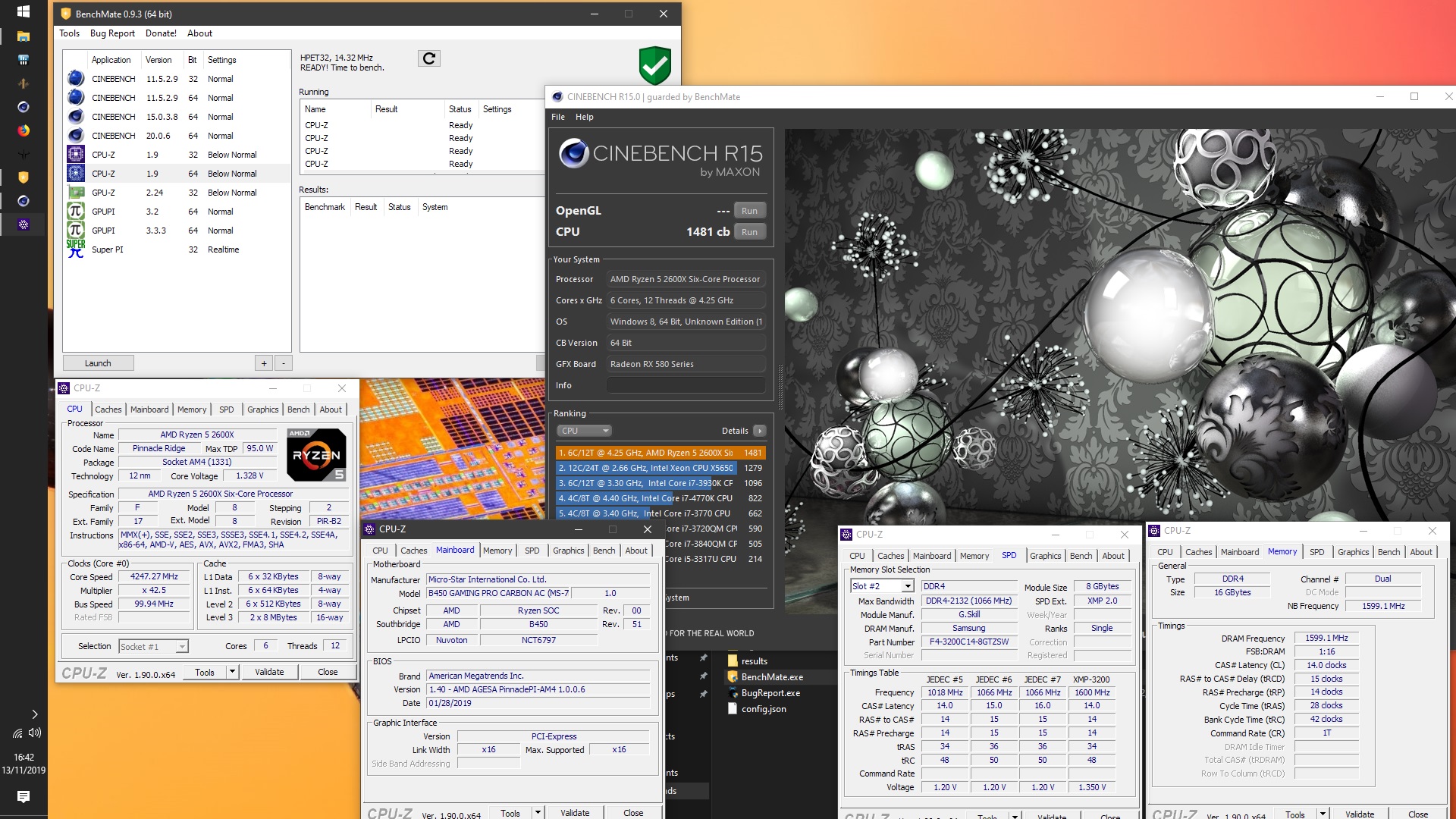Viewport: 1456px width, 819px height.
Task: Open Bug Report menu in BenchMate
Action: pyautogui.click(x=112, y=33)
